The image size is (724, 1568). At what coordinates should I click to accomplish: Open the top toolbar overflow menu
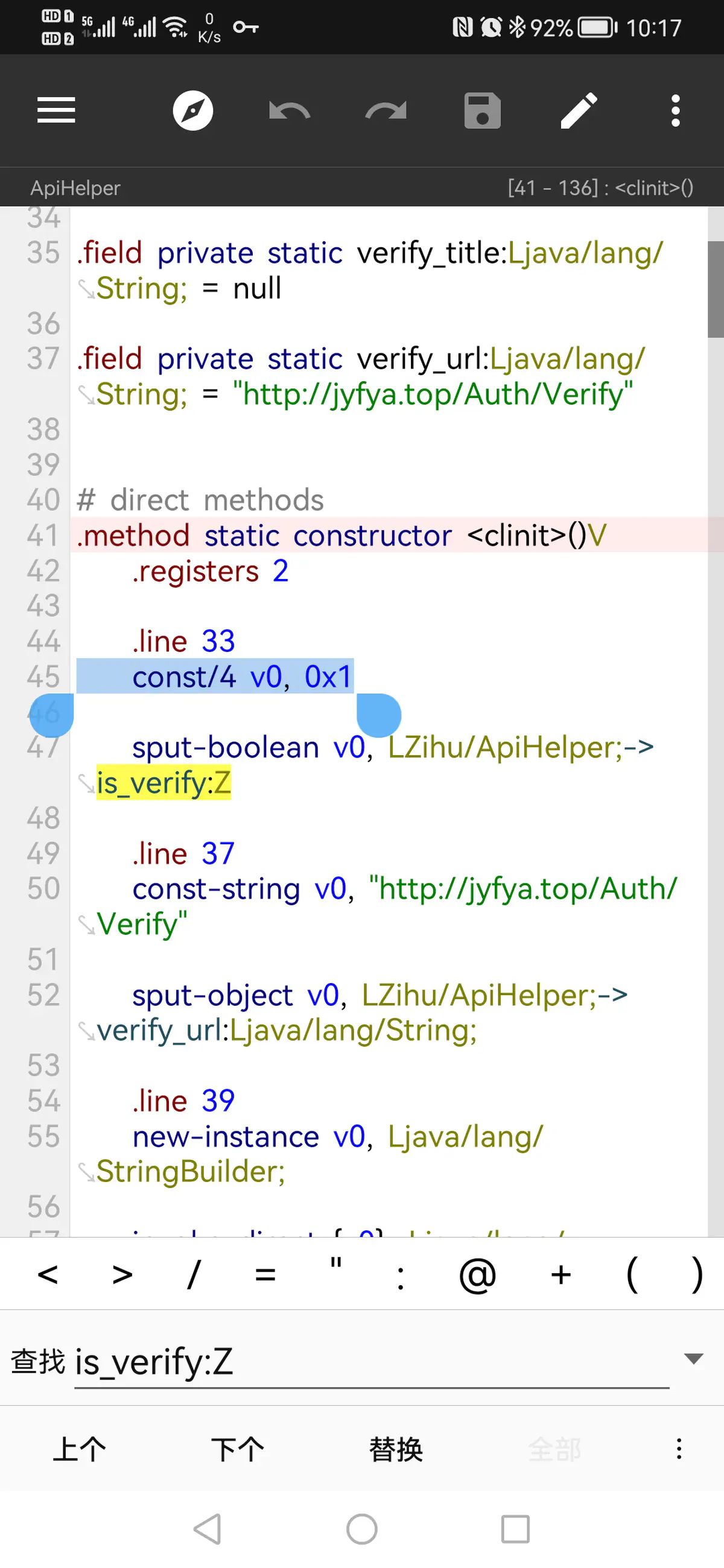(x=675, y=110)
